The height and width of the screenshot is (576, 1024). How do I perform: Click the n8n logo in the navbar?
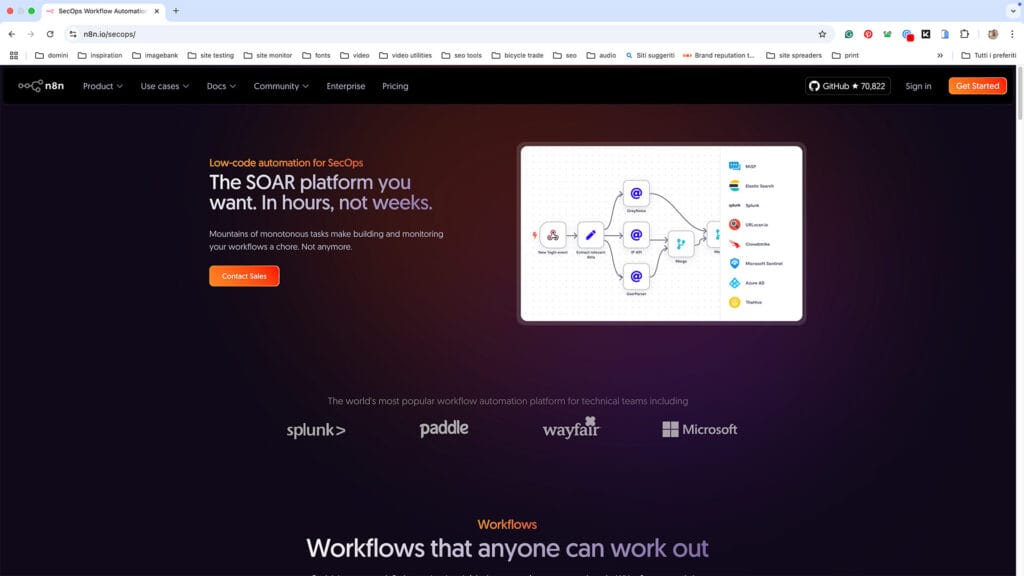coord(40,86)
